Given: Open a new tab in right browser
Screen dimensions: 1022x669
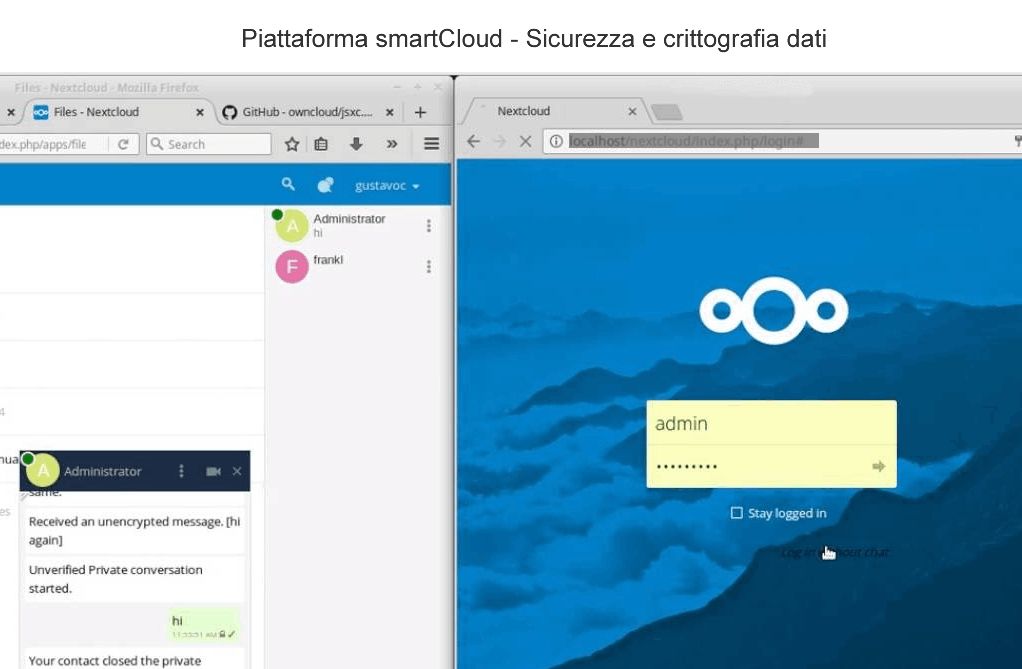Looking at the screenshot, I should (667, 112).
